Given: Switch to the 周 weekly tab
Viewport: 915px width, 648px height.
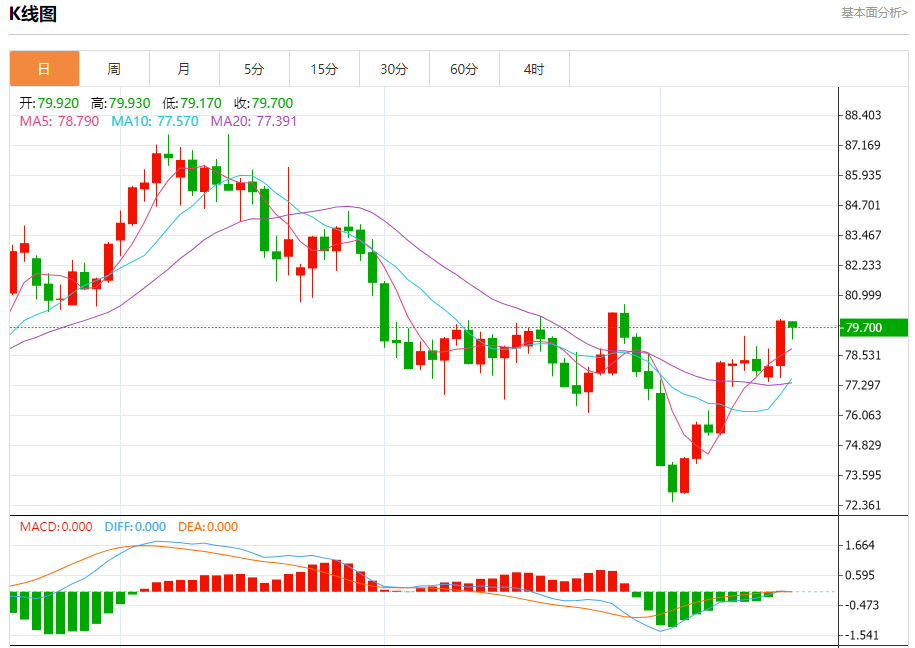Looking at the screenshot, I should [114, 69].
